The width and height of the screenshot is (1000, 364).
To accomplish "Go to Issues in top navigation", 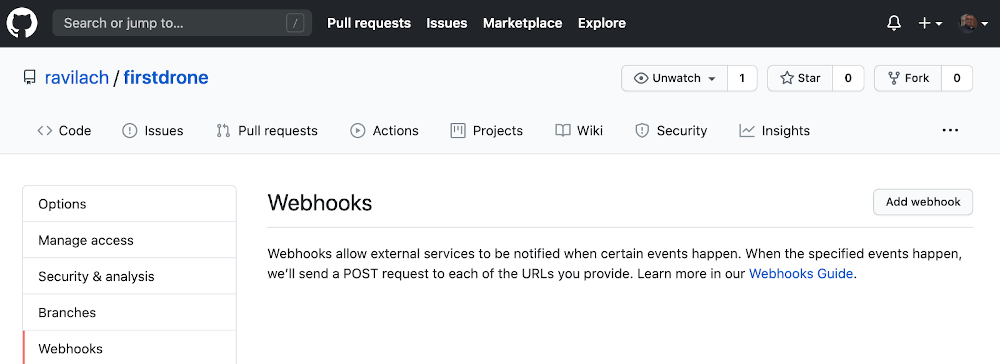I will [x=446, y=23].
